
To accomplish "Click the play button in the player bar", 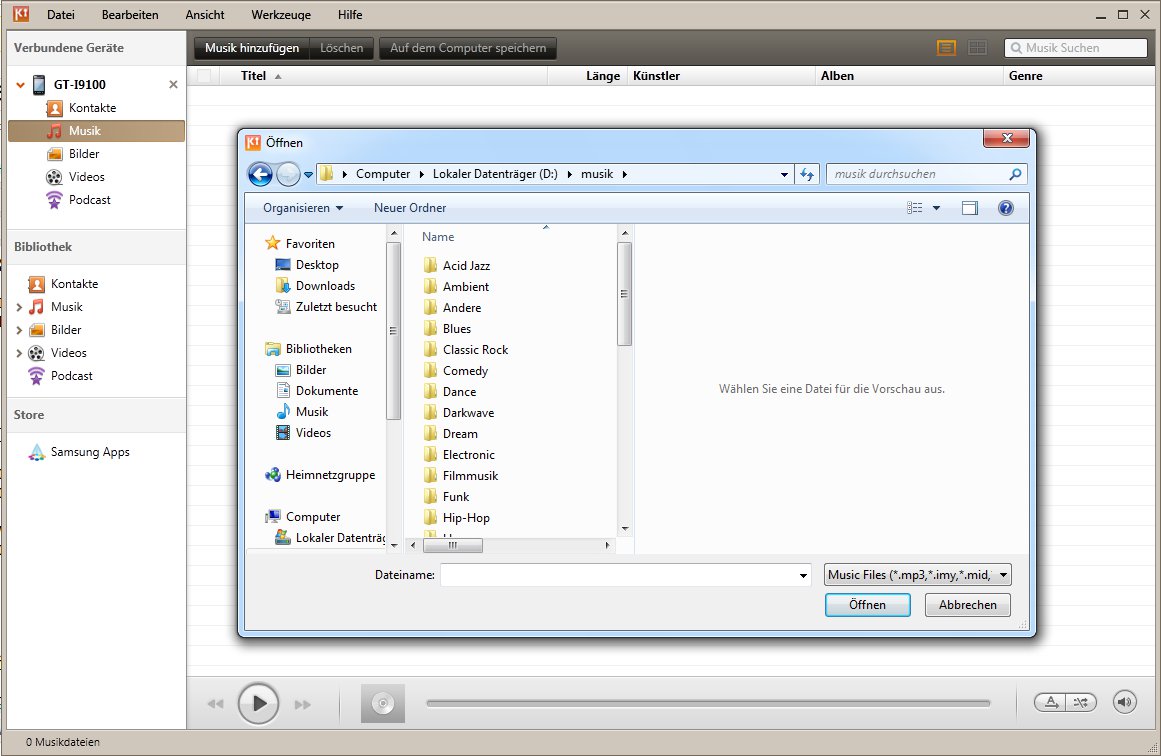I will click(258, 703).
